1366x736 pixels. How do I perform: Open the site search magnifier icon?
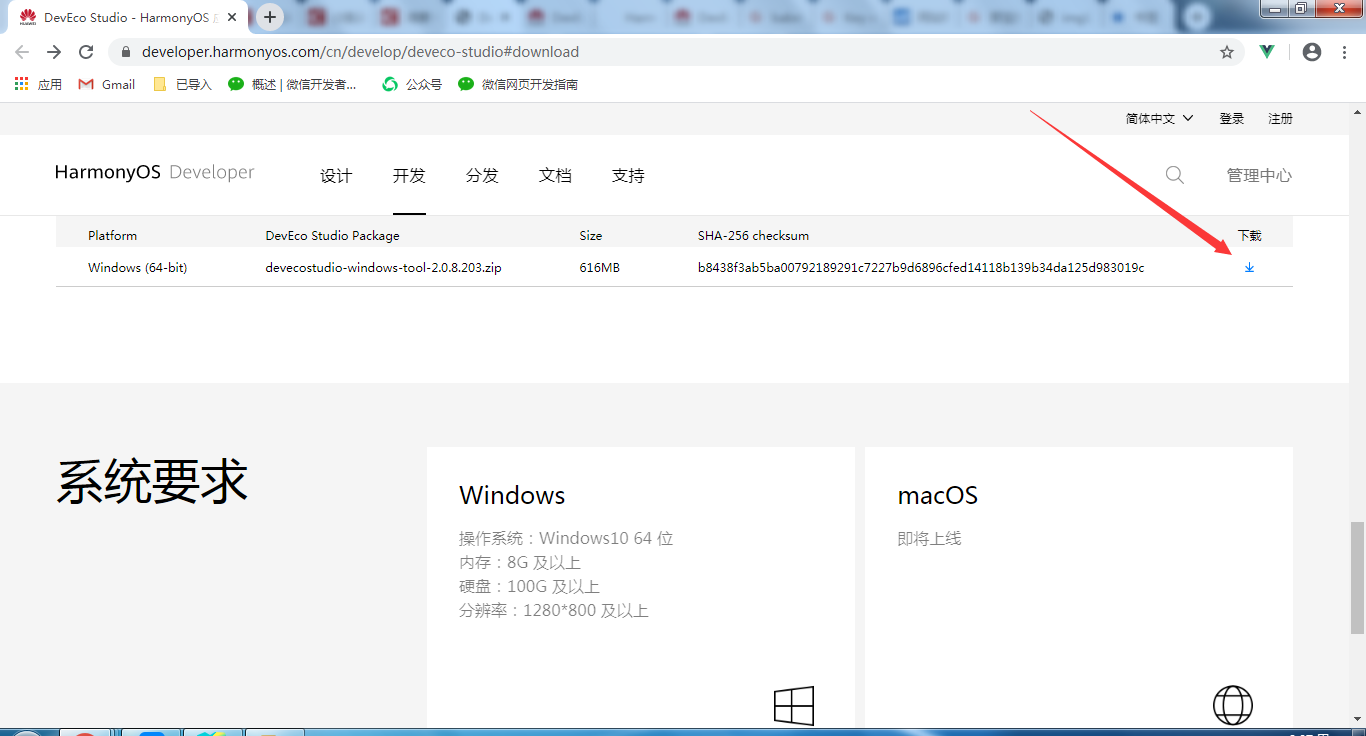[x=1175, y=175]
